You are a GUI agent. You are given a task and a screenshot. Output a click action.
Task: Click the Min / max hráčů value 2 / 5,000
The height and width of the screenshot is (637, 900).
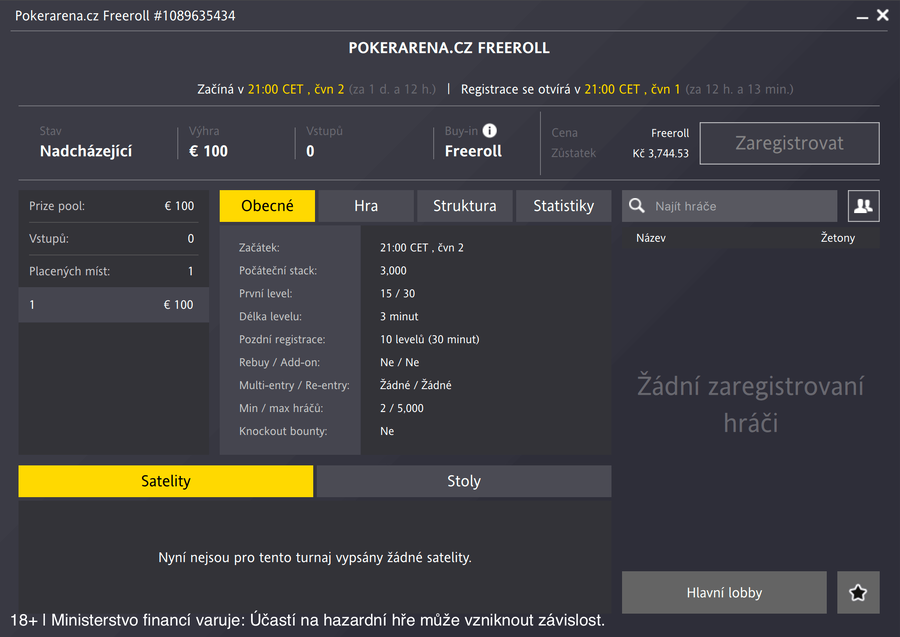tap(402, 408)
